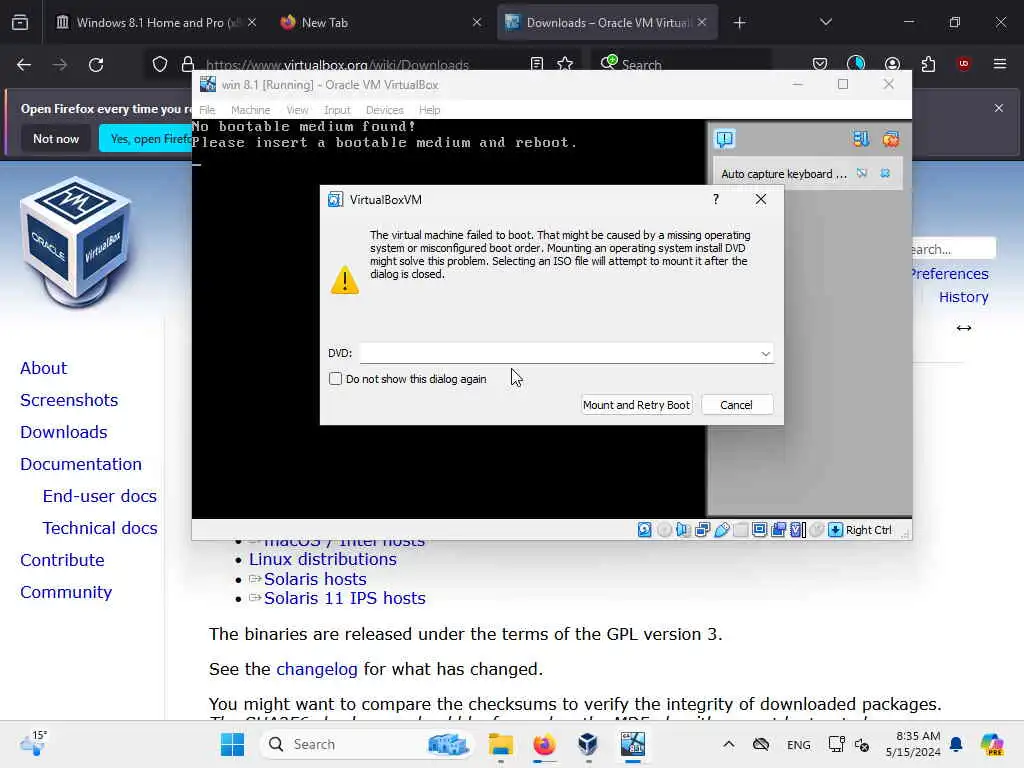Open the Windows Start button
Screen dimensions: 1024x768
point(232,744)
